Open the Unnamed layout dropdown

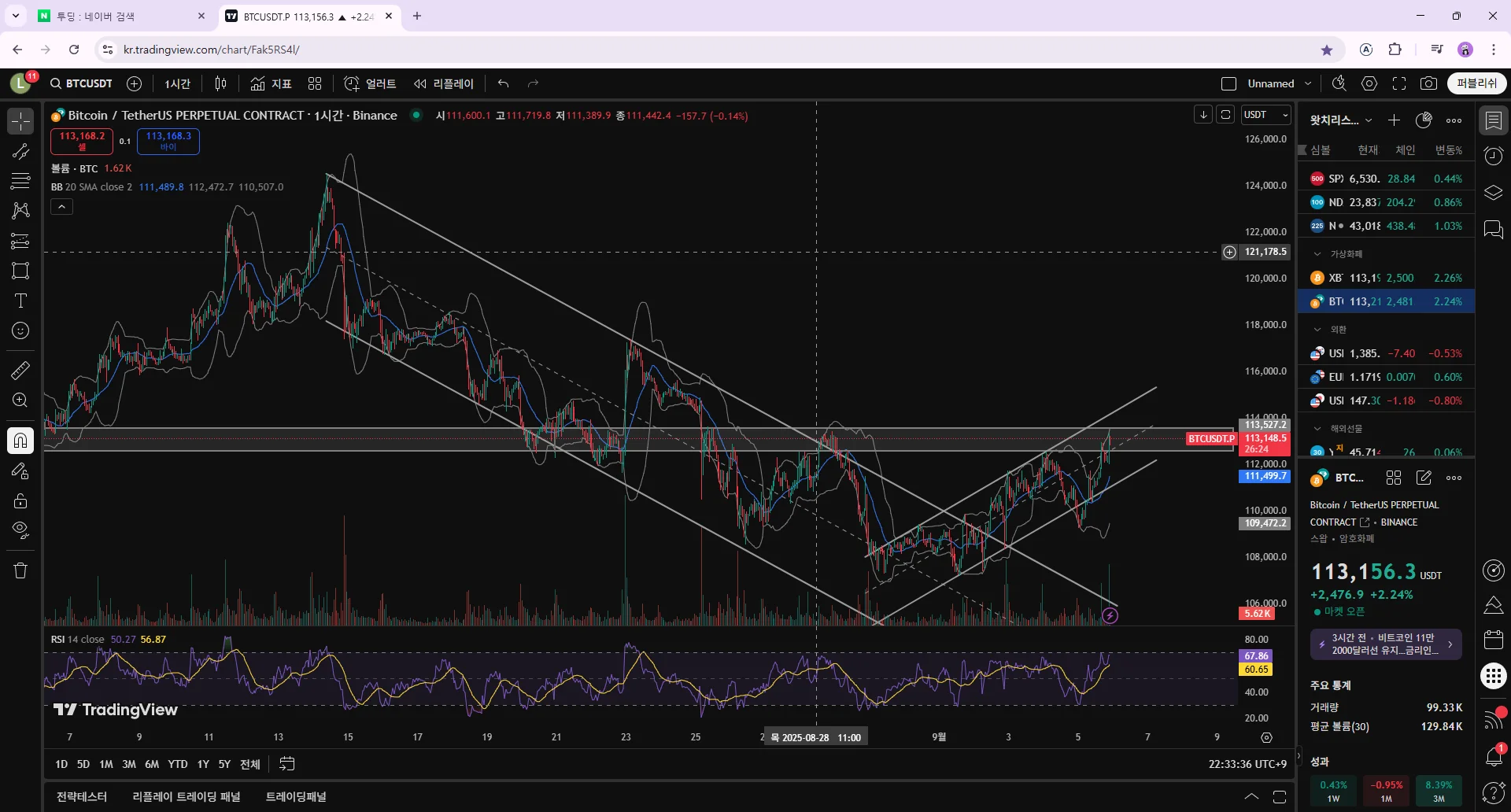(x=1280, y=83)
